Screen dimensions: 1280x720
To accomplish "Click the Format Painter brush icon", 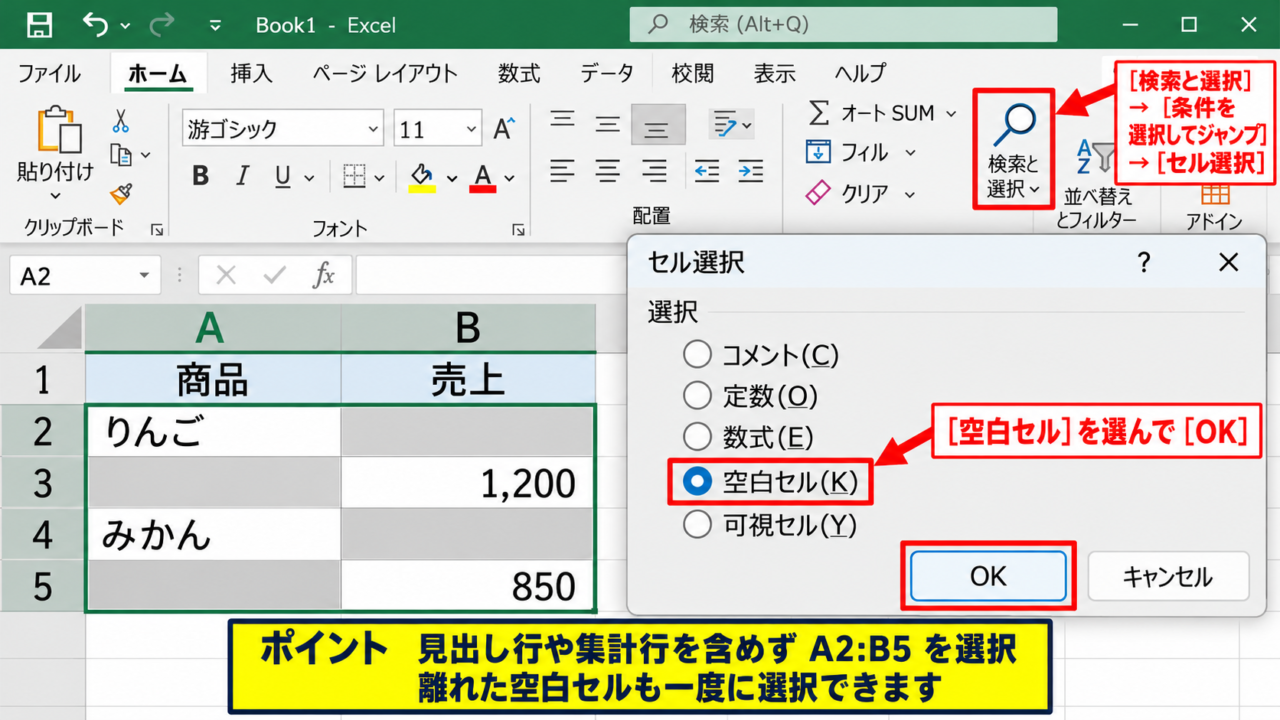I will 121,193.
